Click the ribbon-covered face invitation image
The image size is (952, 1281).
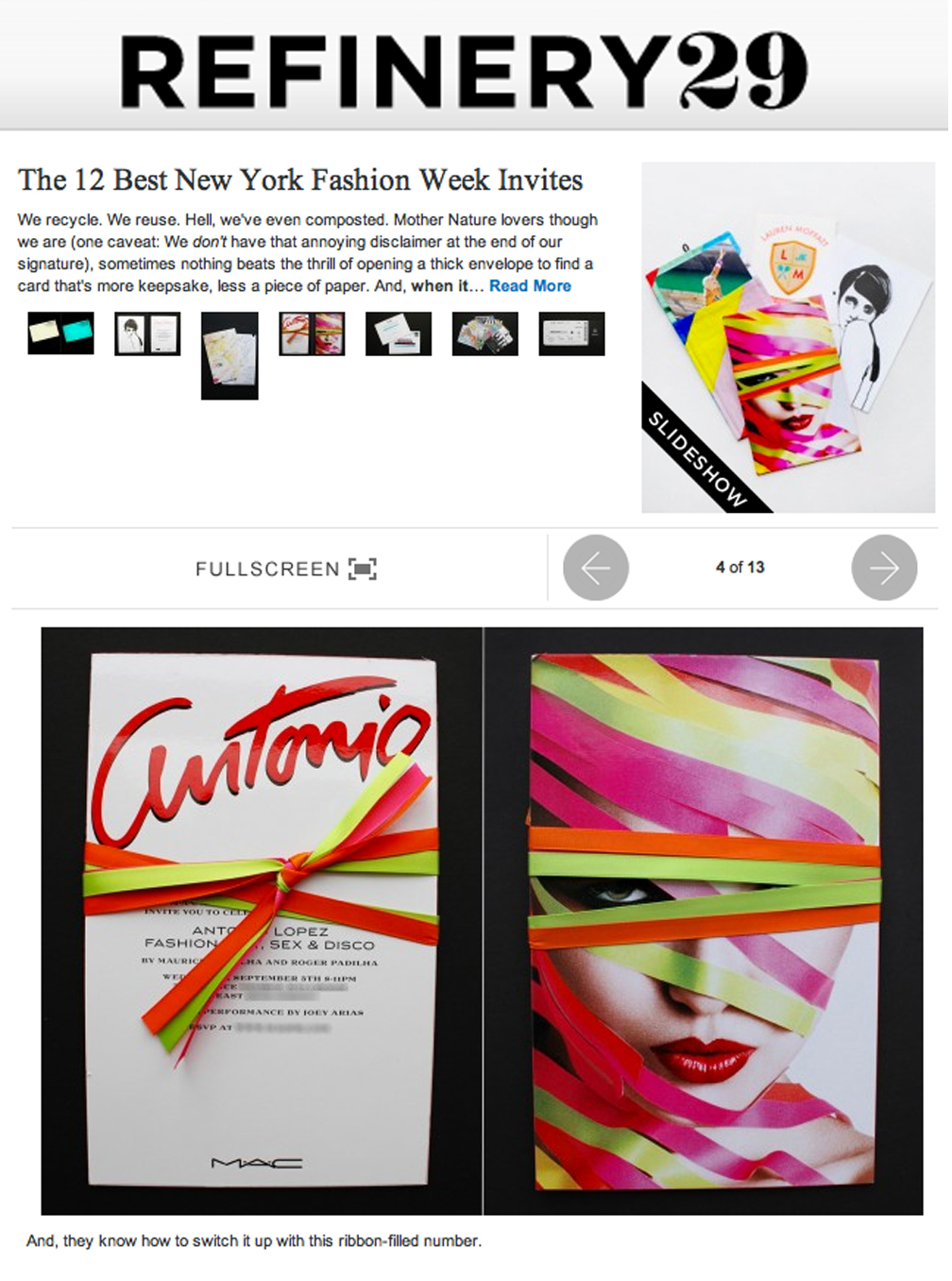tap(704, 921)
